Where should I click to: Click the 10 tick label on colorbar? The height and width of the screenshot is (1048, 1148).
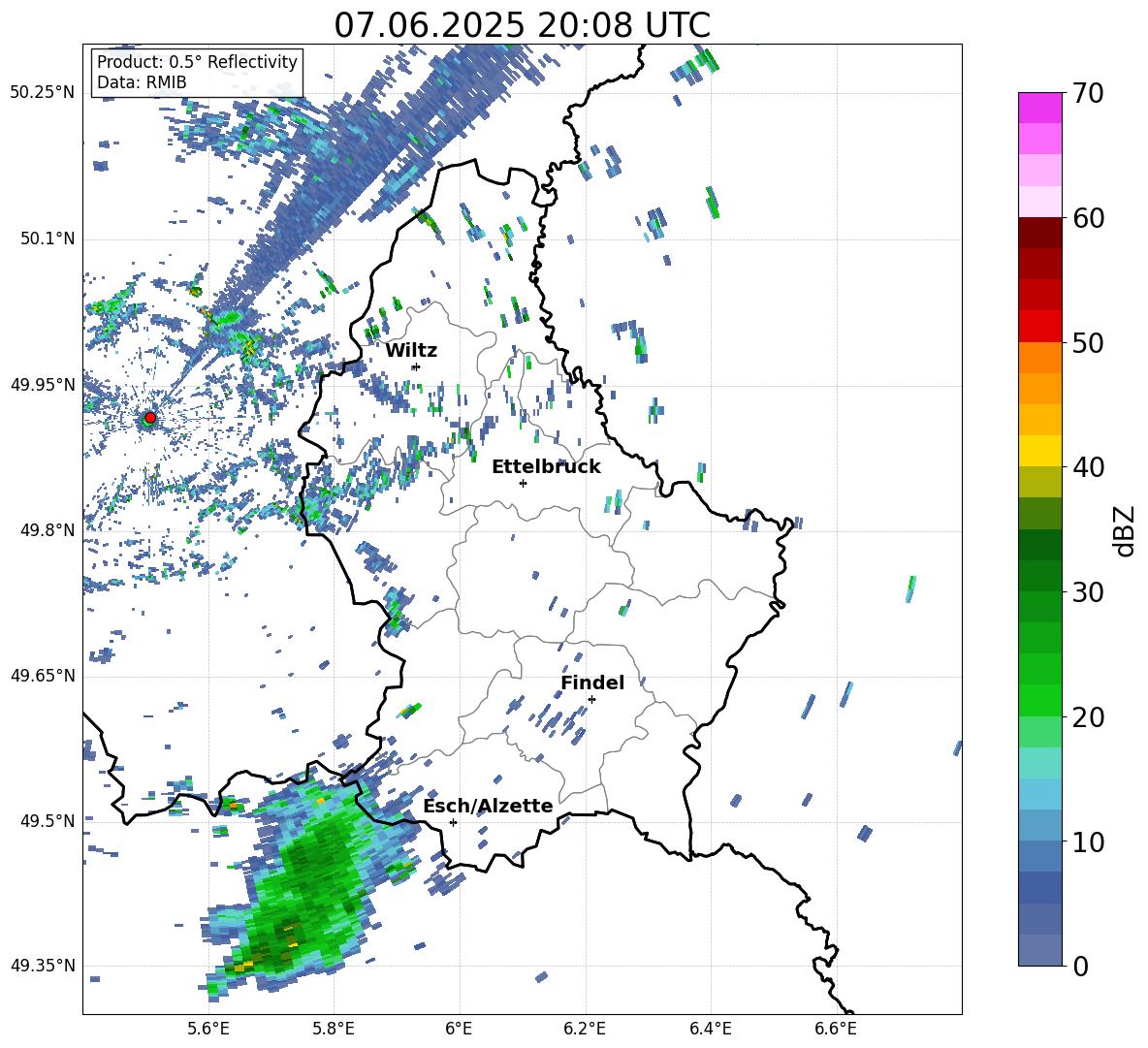click(1088, 842)
